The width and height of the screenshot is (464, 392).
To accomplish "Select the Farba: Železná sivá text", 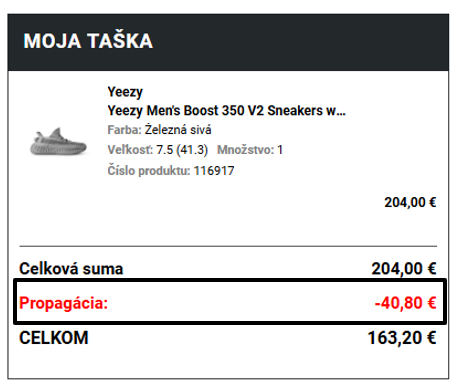I will (x=159, y=130).
